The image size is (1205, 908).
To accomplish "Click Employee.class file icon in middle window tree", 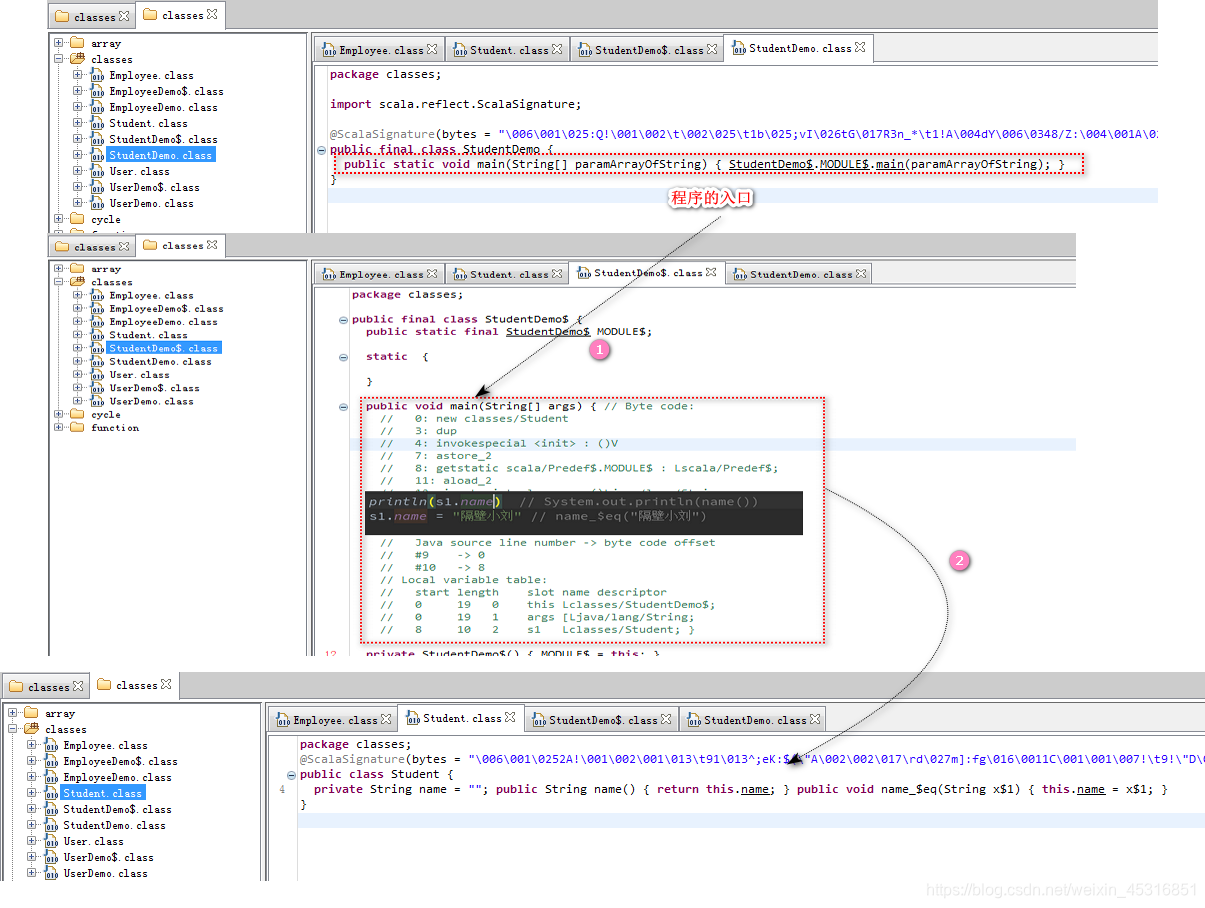I will point(97,295).
